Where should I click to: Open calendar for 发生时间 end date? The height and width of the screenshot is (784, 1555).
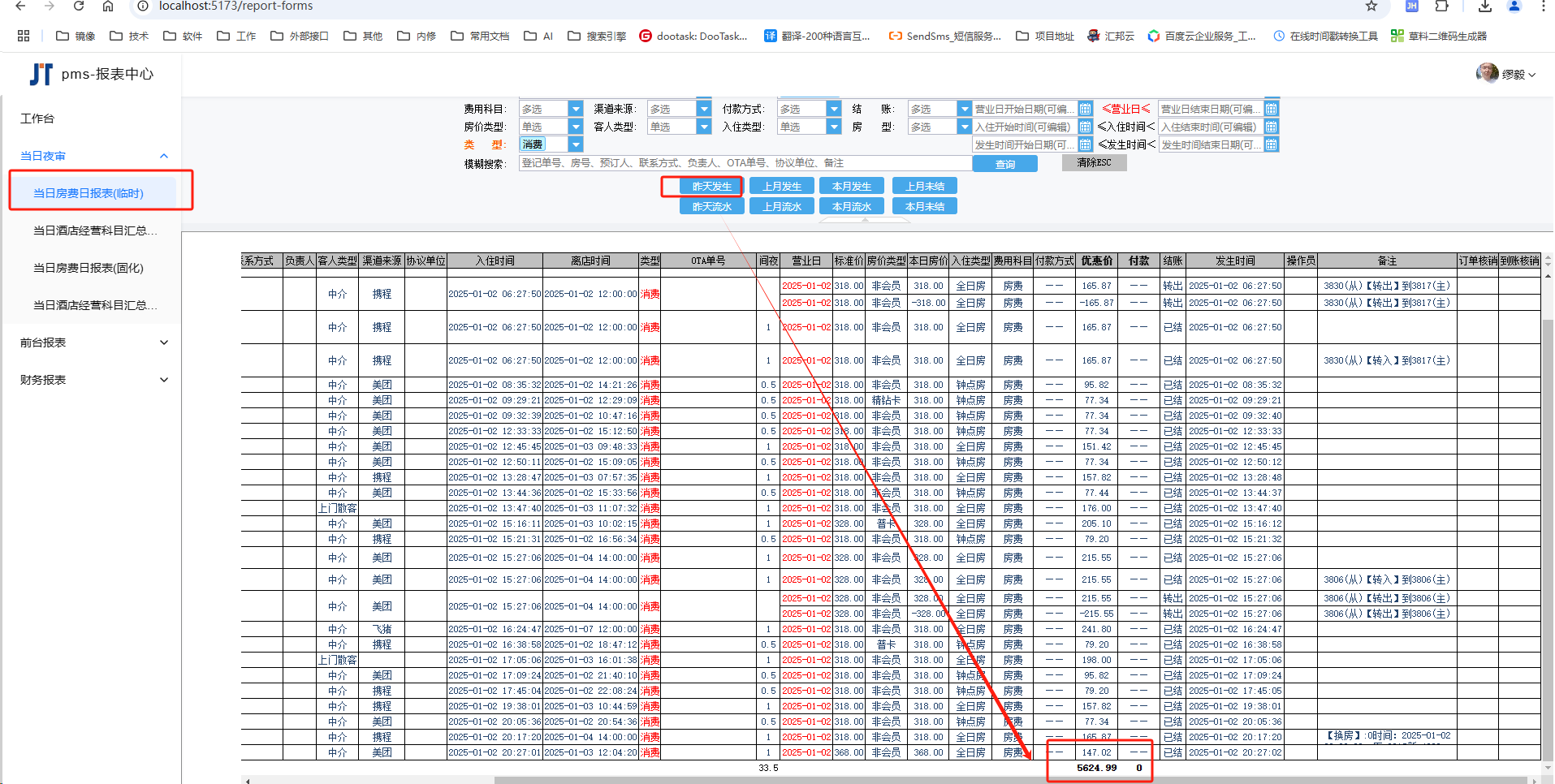click(x=1271, y=144)
